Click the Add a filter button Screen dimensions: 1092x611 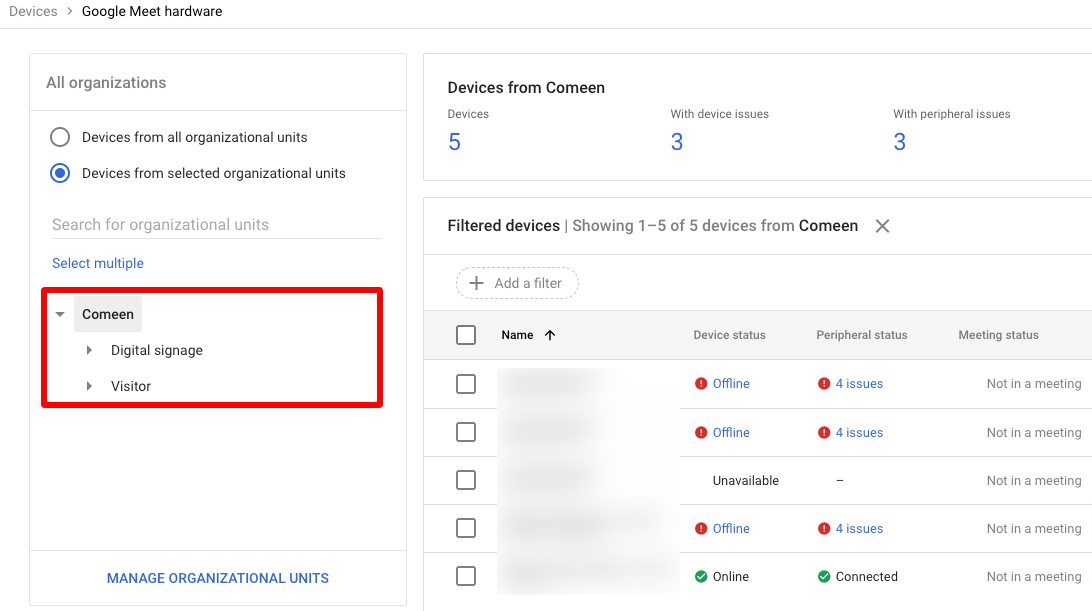(517, 283)
